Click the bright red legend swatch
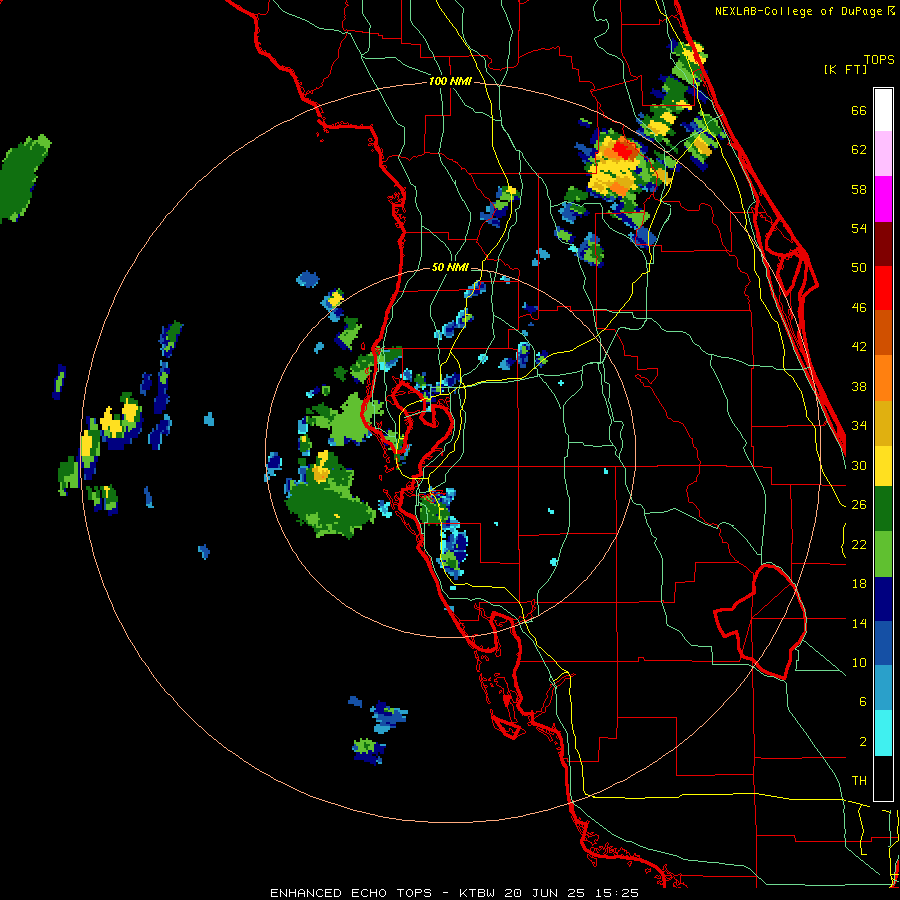The width and height of the screenshot is (900, 900). (x=883, y=289)
